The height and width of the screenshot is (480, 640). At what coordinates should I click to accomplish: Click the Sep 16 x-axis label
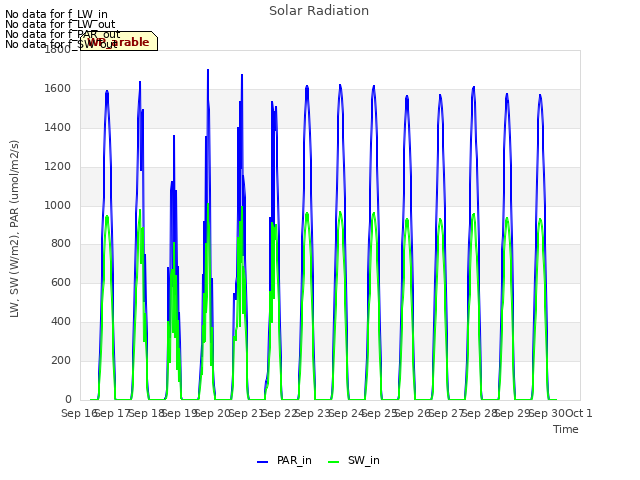click(80, 413)
